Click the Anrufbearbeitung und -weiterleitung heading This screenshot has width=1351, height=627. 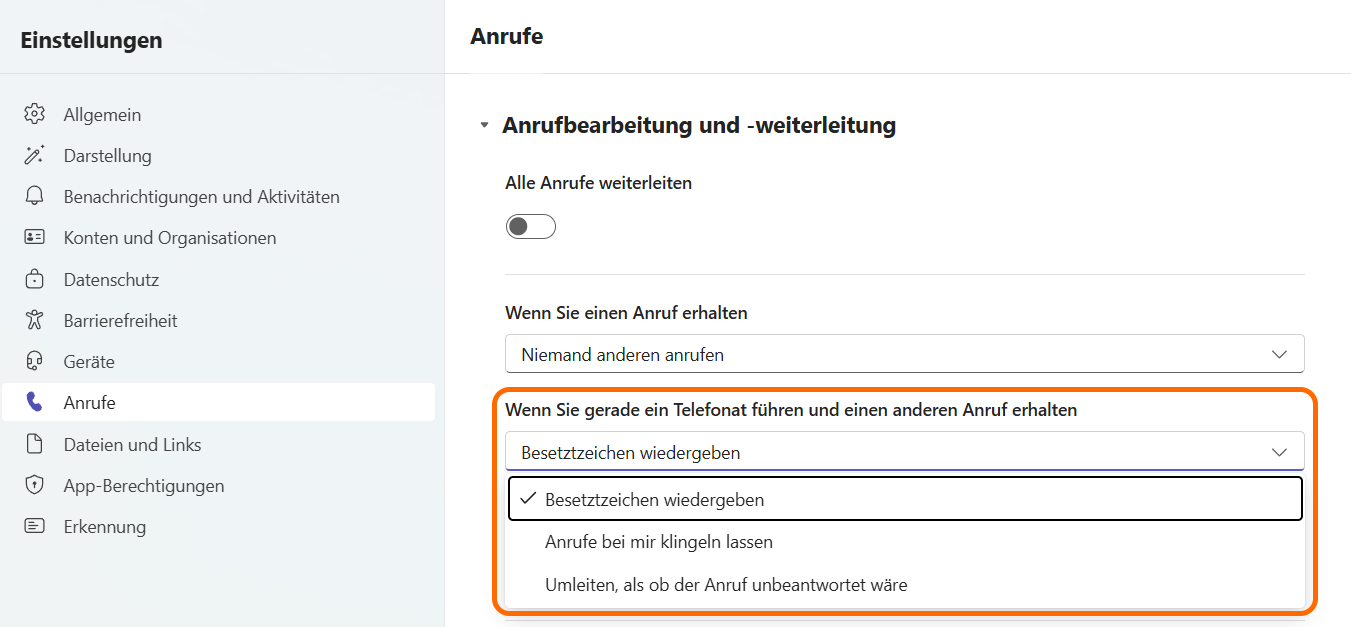(x=698, y=126)
